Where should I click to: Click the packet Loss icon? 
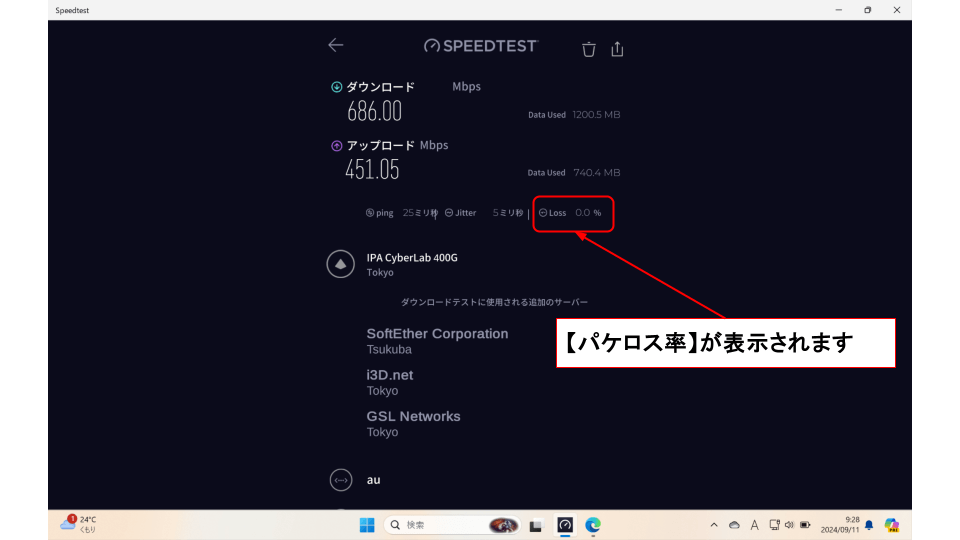point(543,213)
